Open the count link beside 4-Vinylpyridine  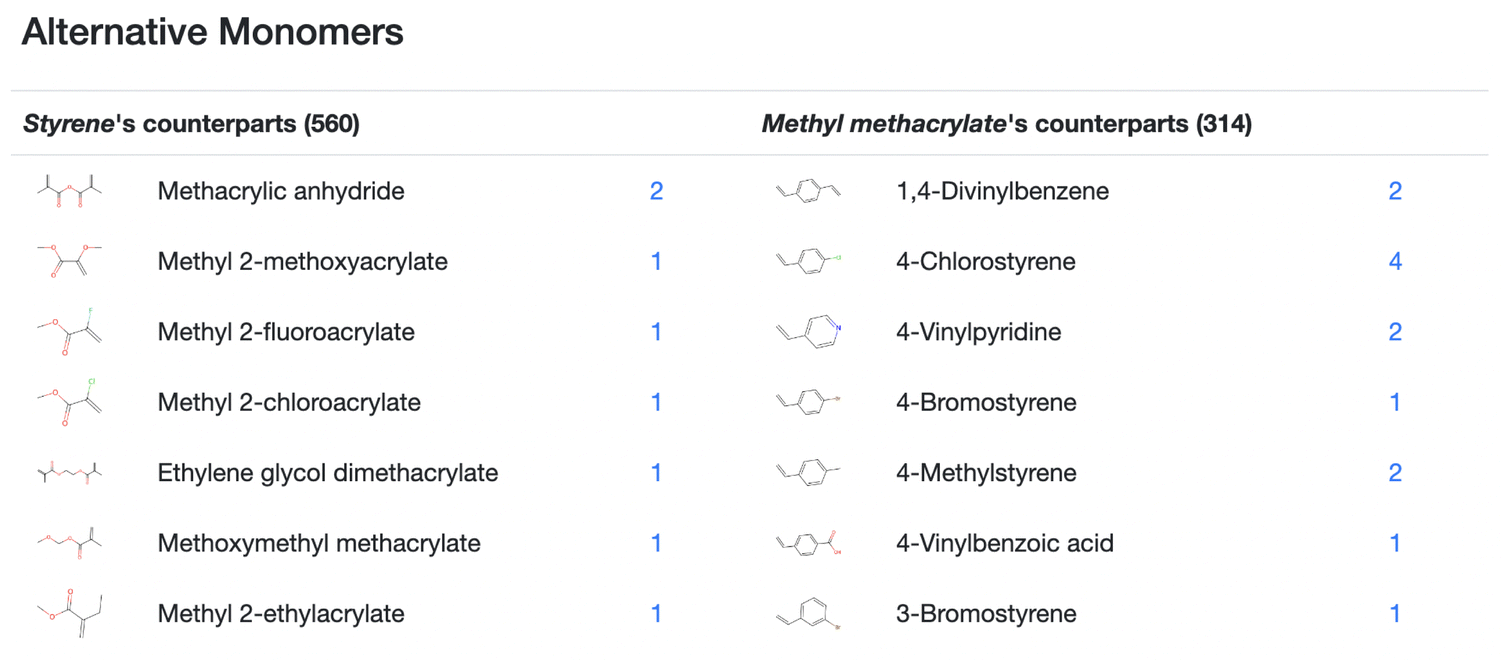[x=1395, y=332]
